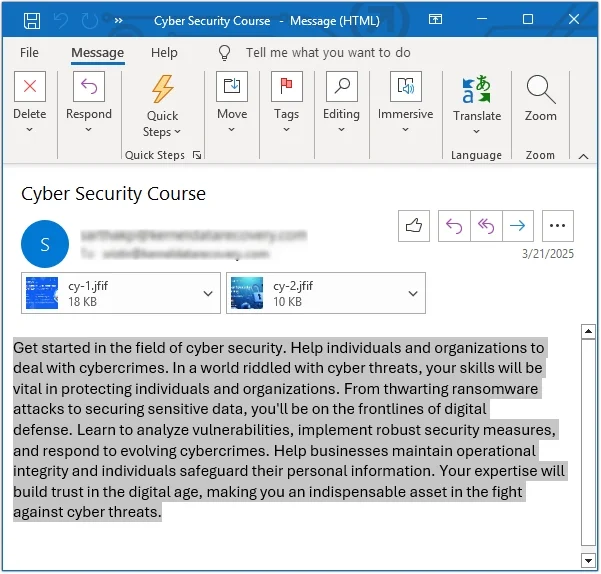Viewport: 601px width, 574px height.
Task: Close the message window
Action: coord(573,19)
